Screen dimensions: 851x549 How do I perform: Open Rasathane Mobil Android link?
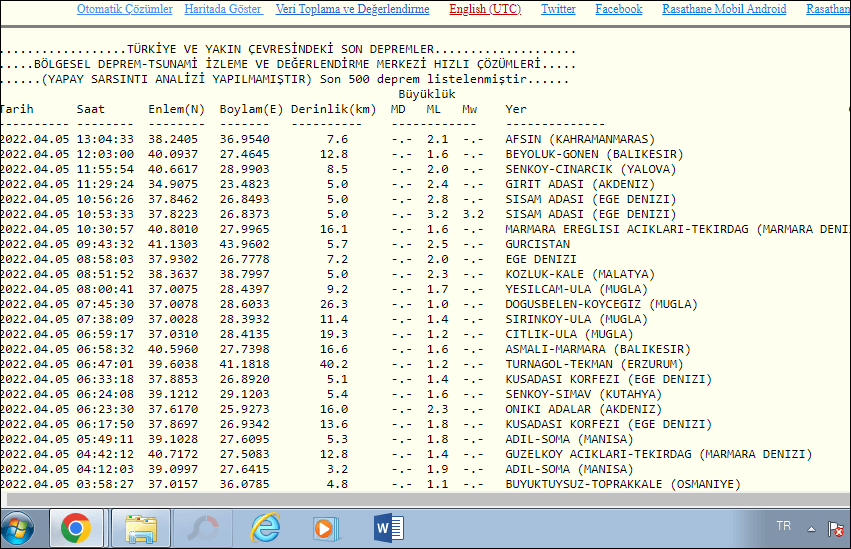click(x=724, y=9)
